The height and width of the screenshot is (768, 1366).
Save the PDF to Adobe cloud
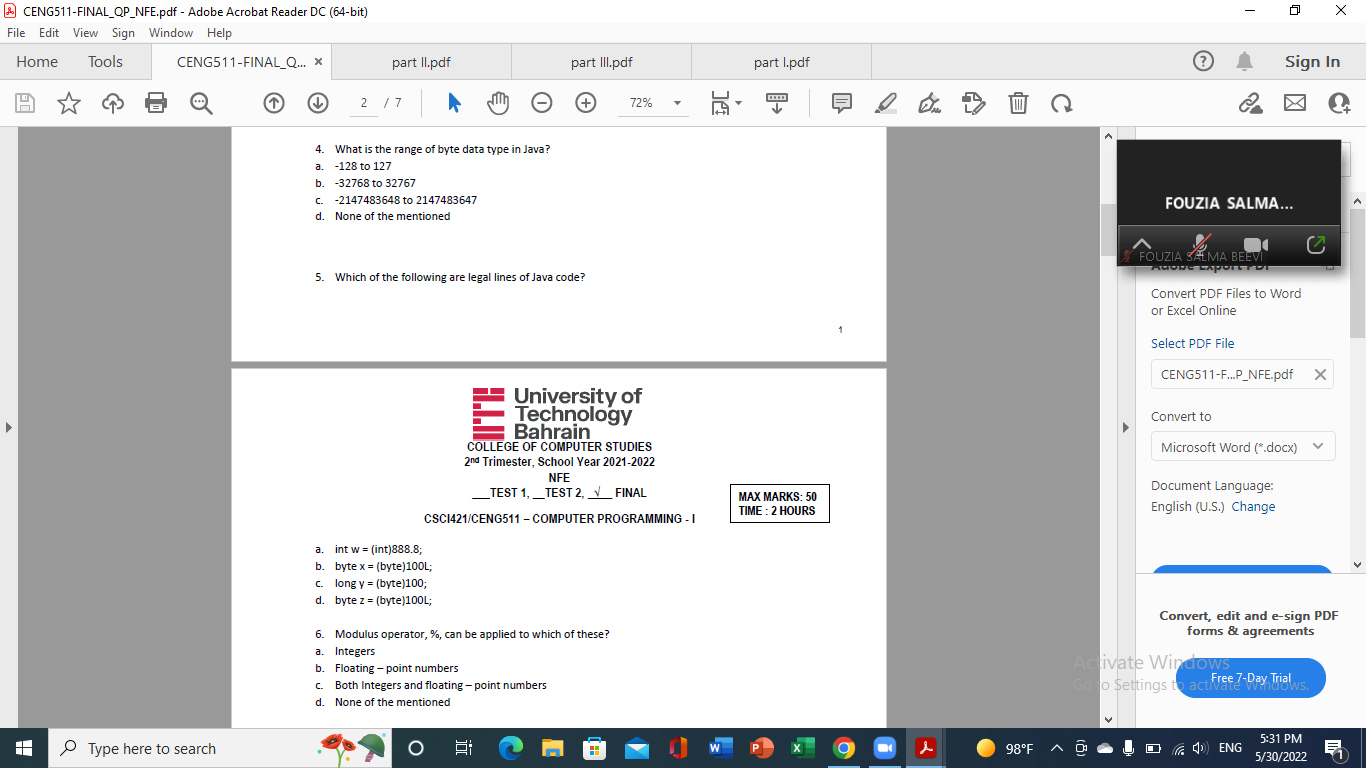click(111, 103)
